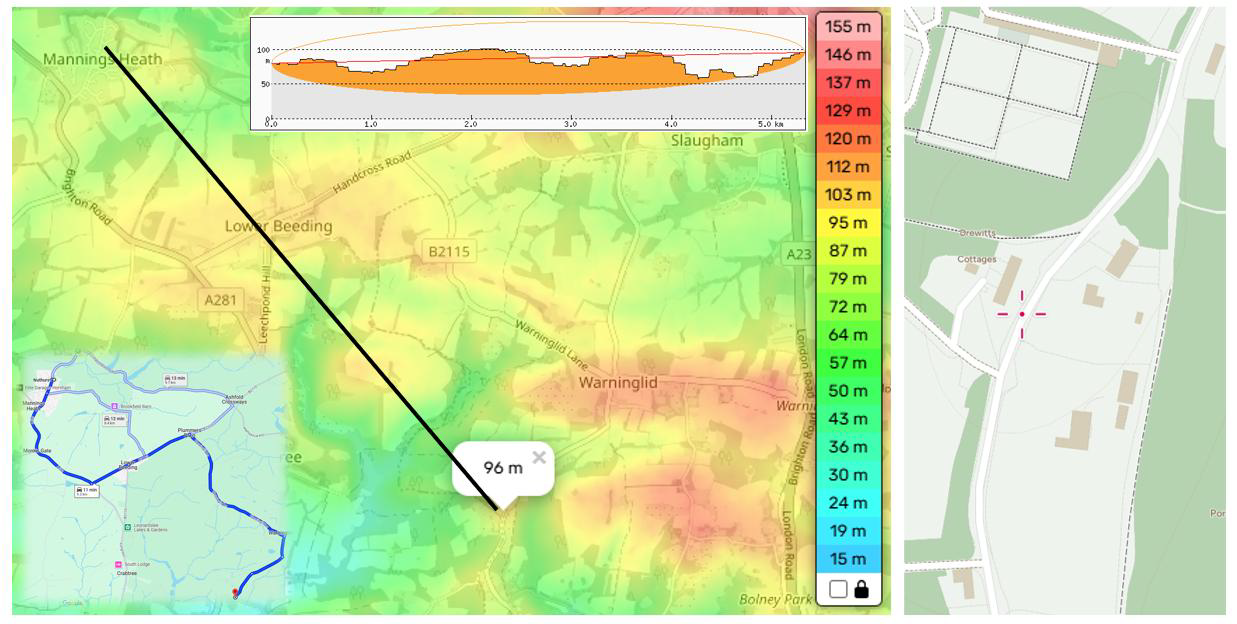Click the red destination pin in inset map

tap(235, 593)
